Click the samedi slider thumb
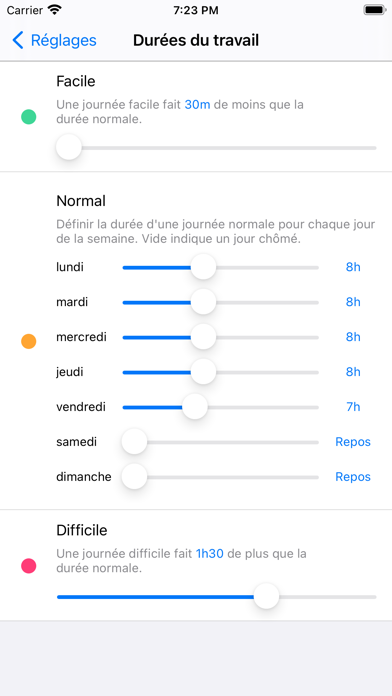This screenshot has height=696, width=392. point(134,442)
